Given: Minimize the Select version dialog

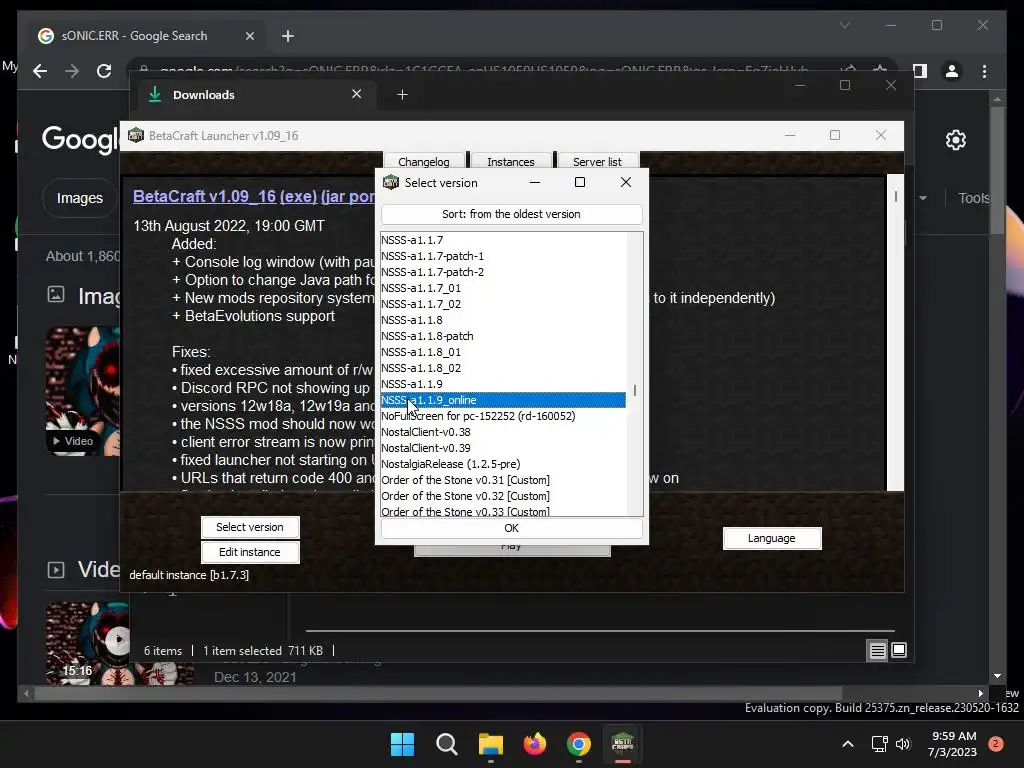Looking at the screenshot, I should click(x=535, y=182).
